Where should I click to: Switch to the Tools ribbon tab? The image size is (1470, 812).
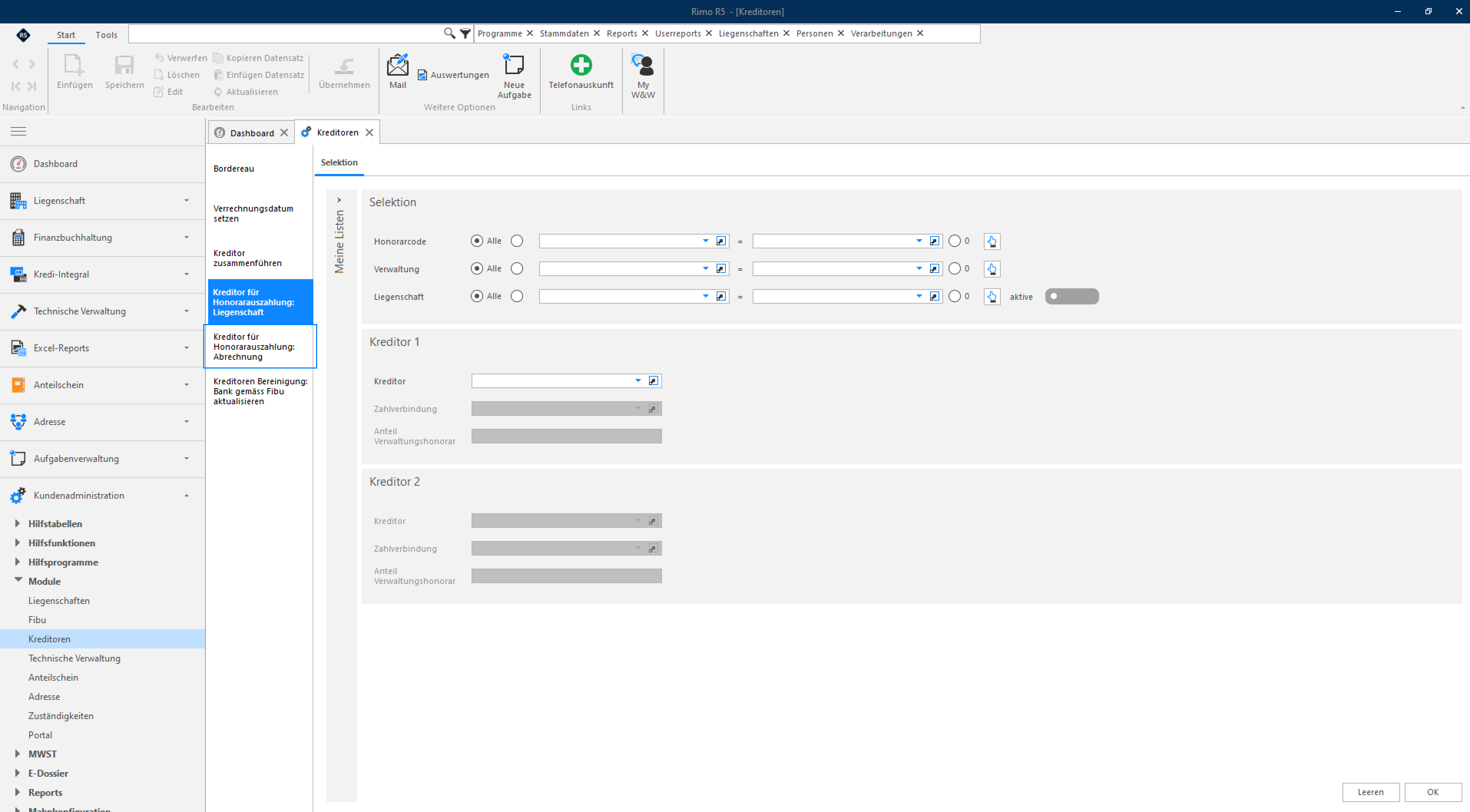[x=106, y=35]
